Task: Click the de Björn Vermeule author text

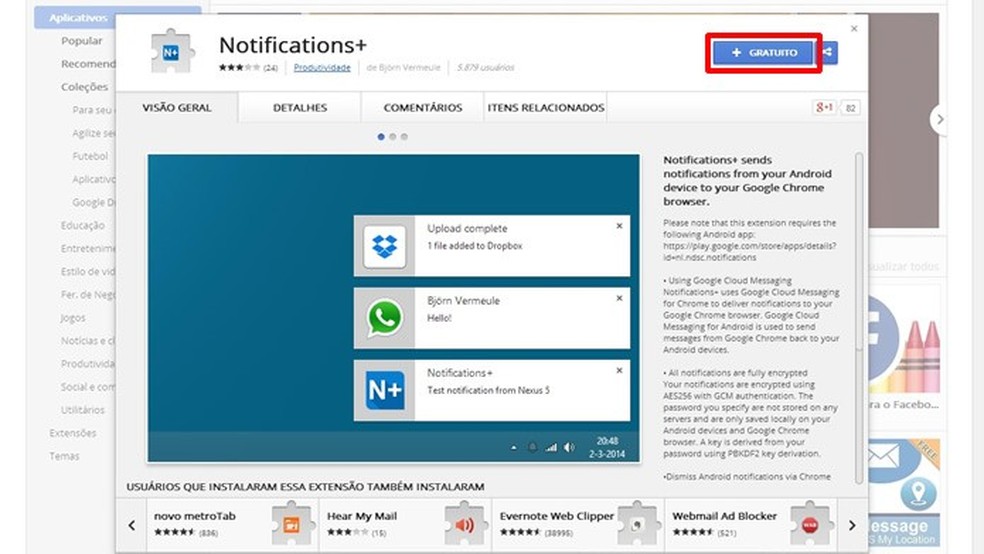Action: click(x=404, y=68)
